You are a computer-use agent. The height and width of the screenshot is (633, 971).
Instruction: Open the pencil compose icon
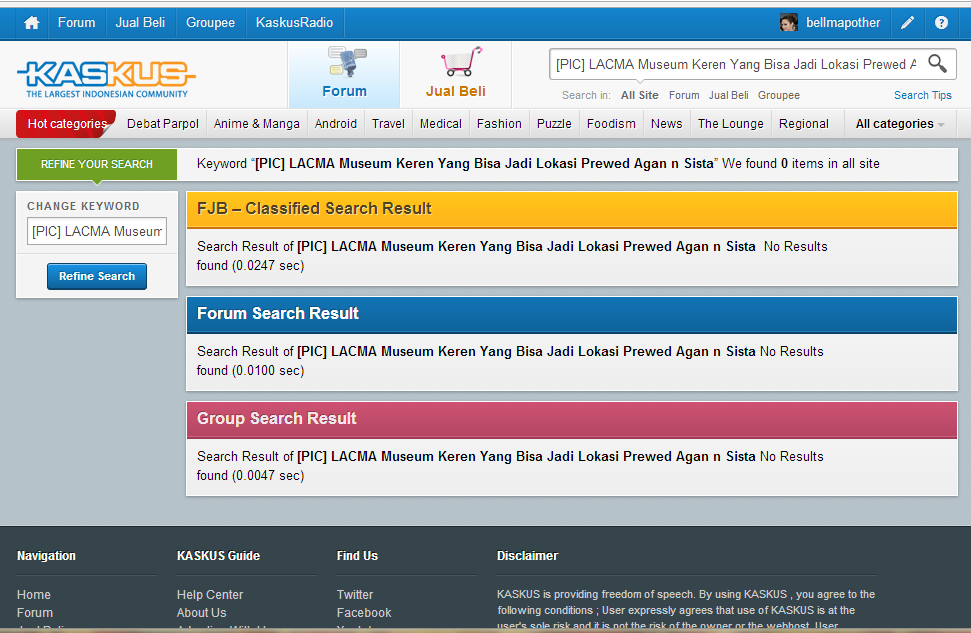[907, 23]
